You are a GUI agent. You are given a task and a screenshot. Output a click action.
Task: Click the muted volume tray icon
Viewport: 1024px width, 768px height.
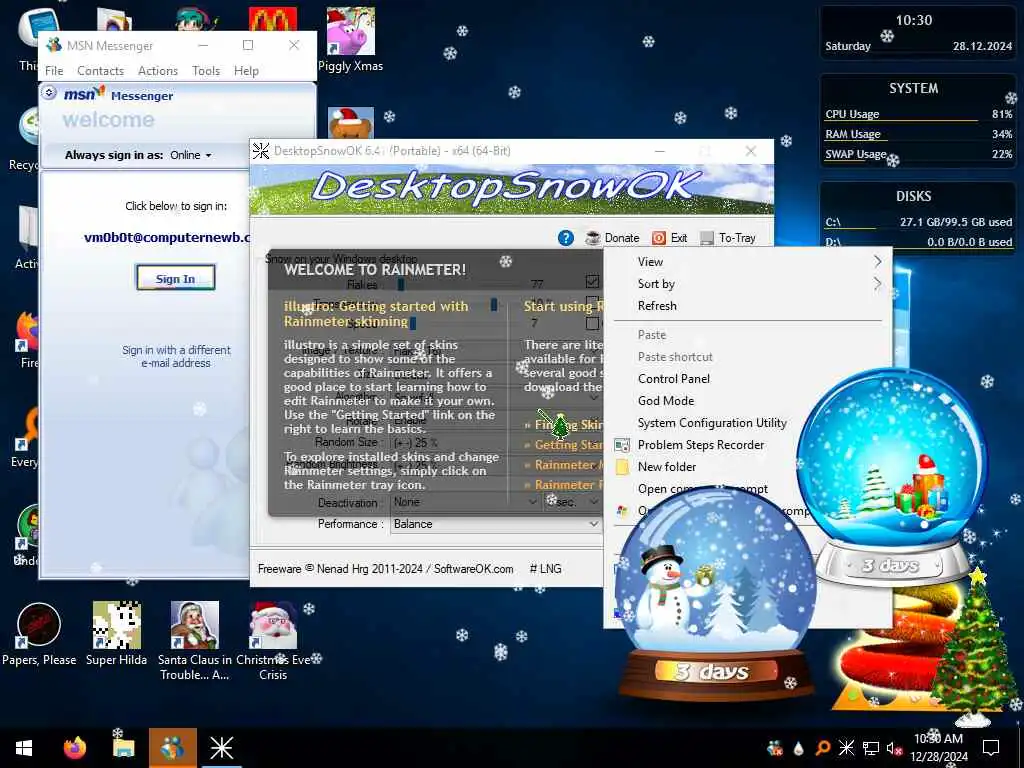coord(894,748)
